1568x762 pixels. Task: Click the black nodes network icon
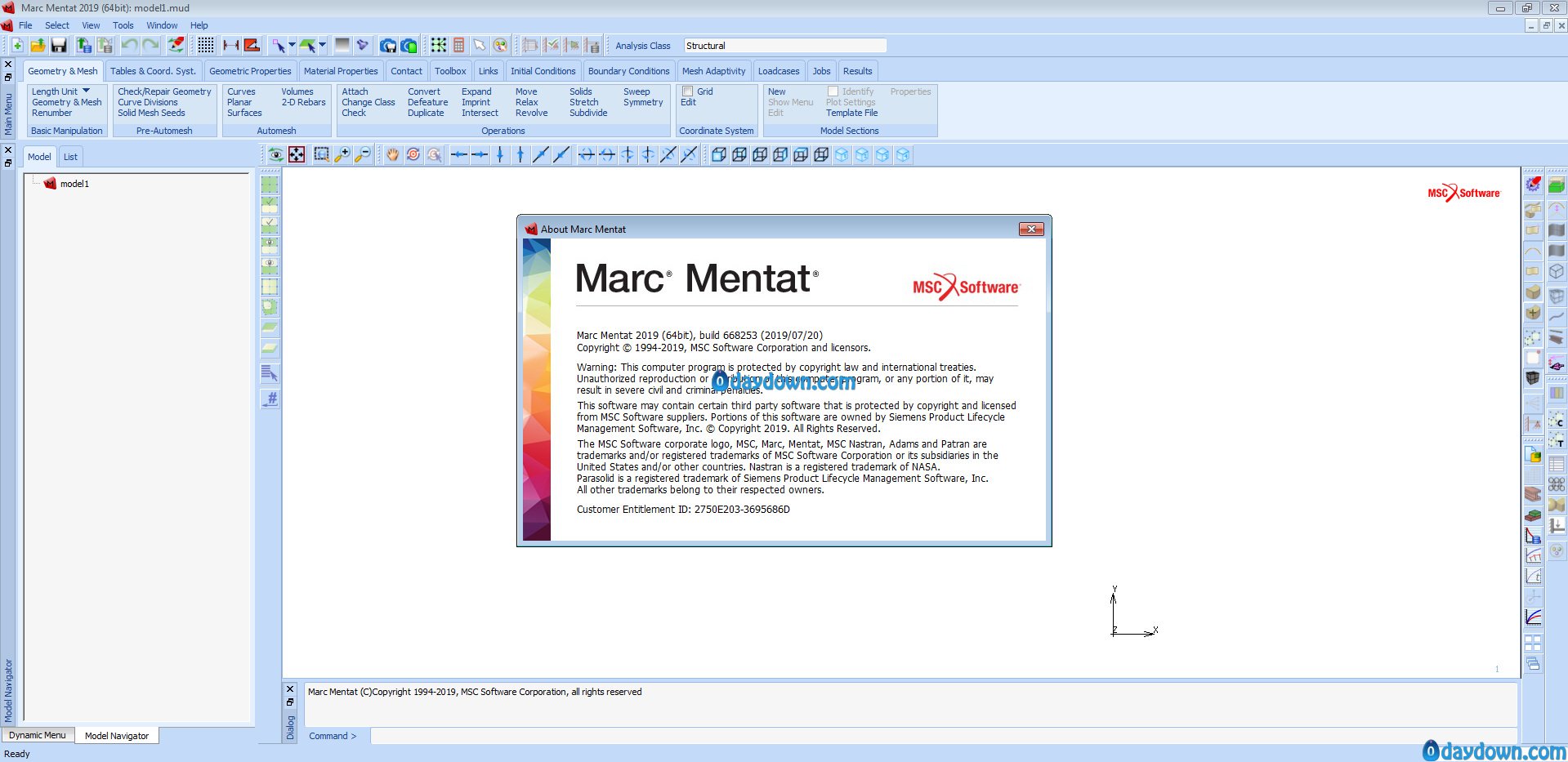click(439, 45)
